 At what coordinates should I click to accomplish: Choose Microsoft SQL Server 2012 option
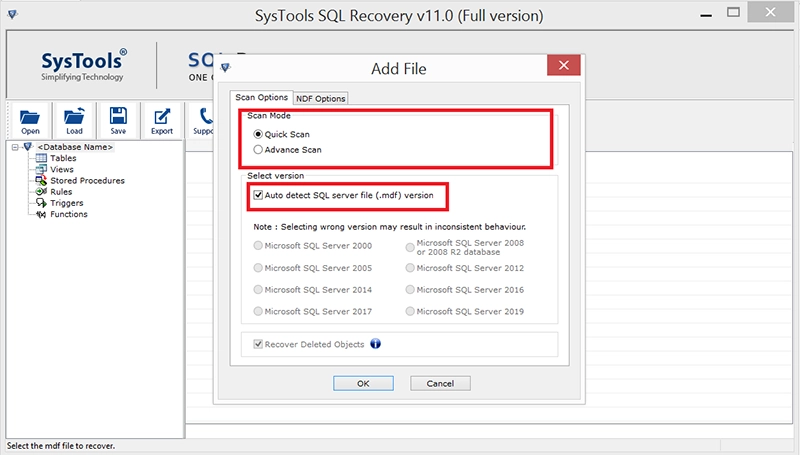410,268
